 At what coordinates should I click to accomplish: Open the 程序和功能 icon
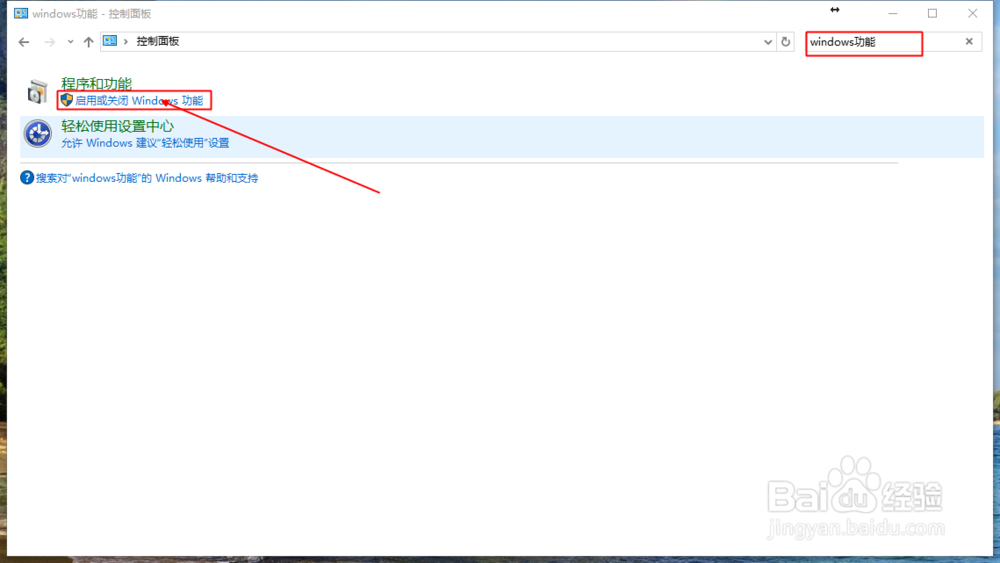pos(38,92)
